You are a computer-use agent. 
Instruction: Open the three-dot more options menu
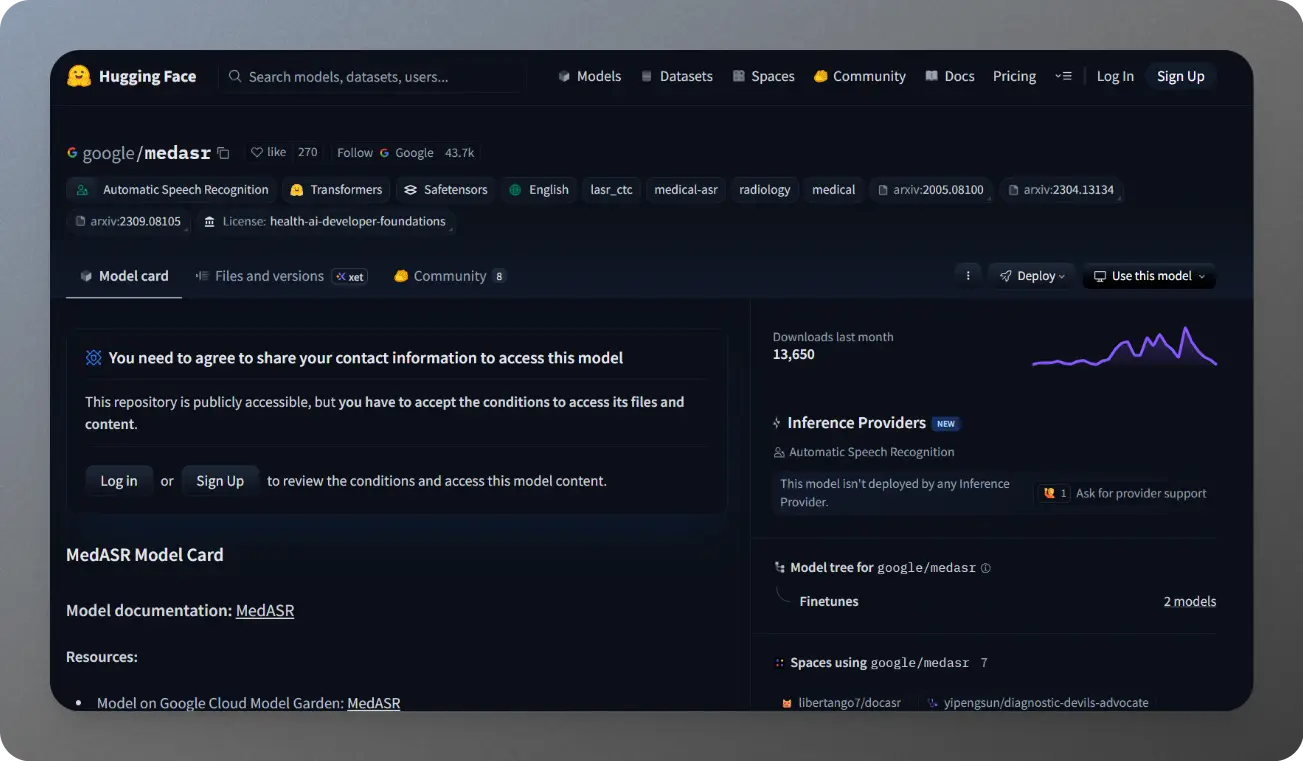point(967,276)
